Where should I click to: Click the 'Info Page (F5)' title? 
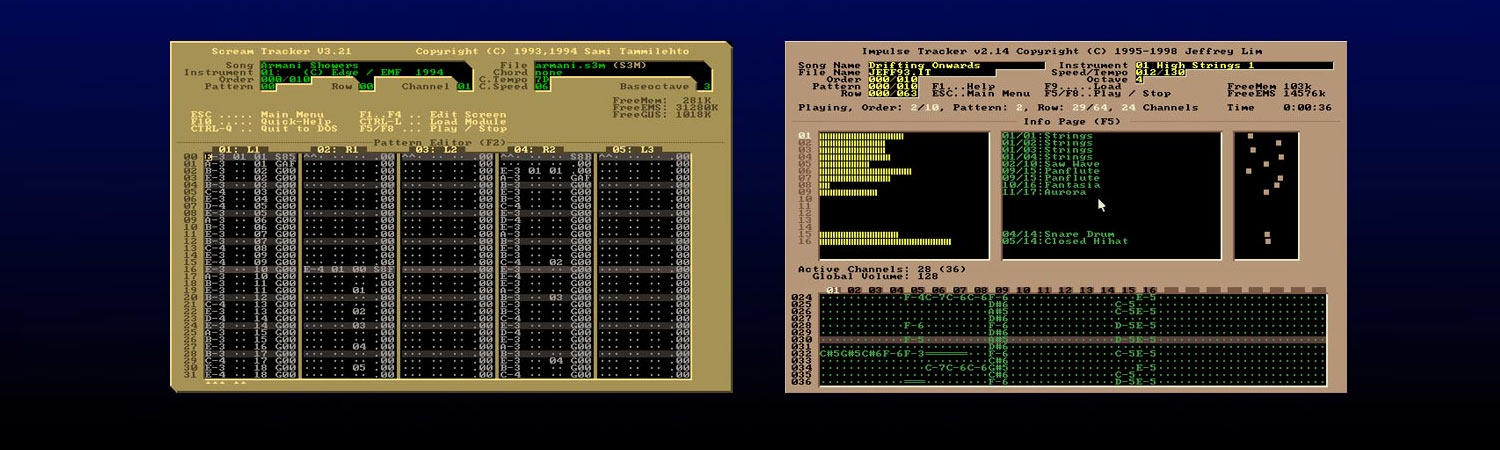1072,121
